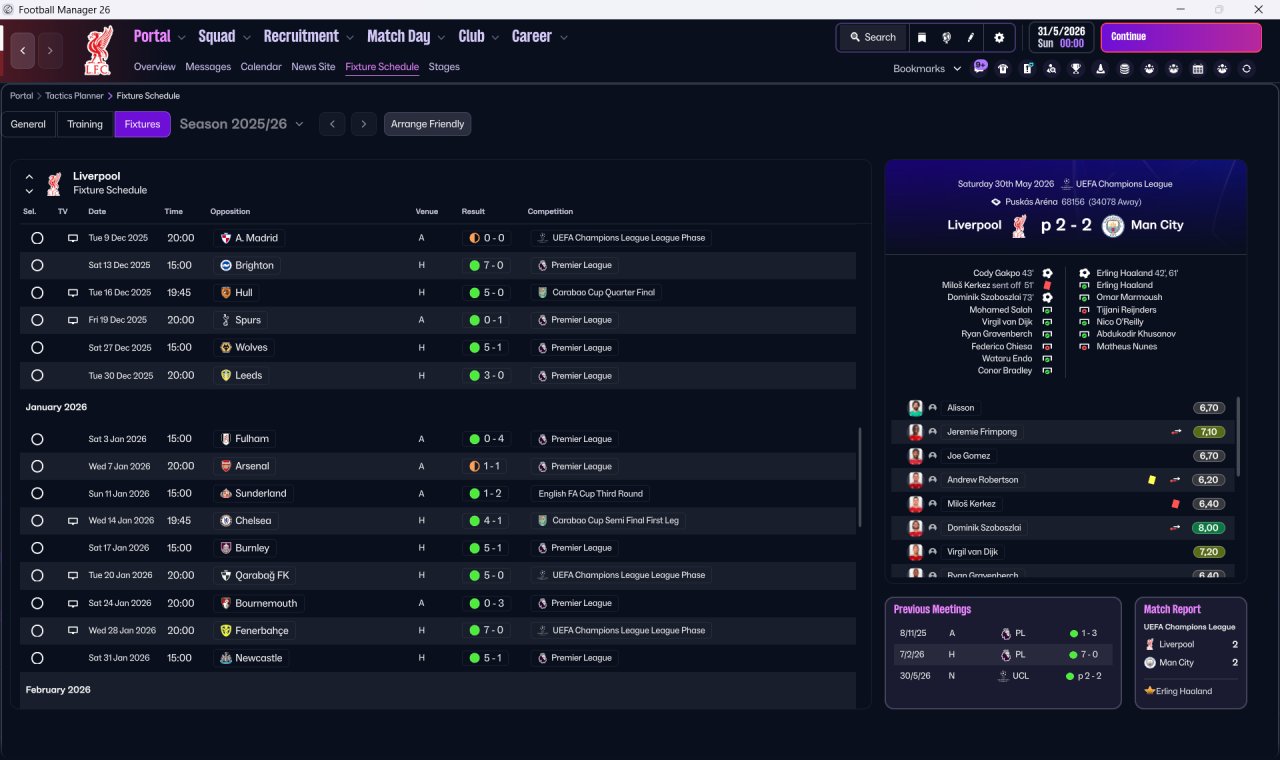Collapse the Liverpool fixture list with up chevron
This screenshot has height=760, width=1280.
pyautogui.click(x=29, y=177)
